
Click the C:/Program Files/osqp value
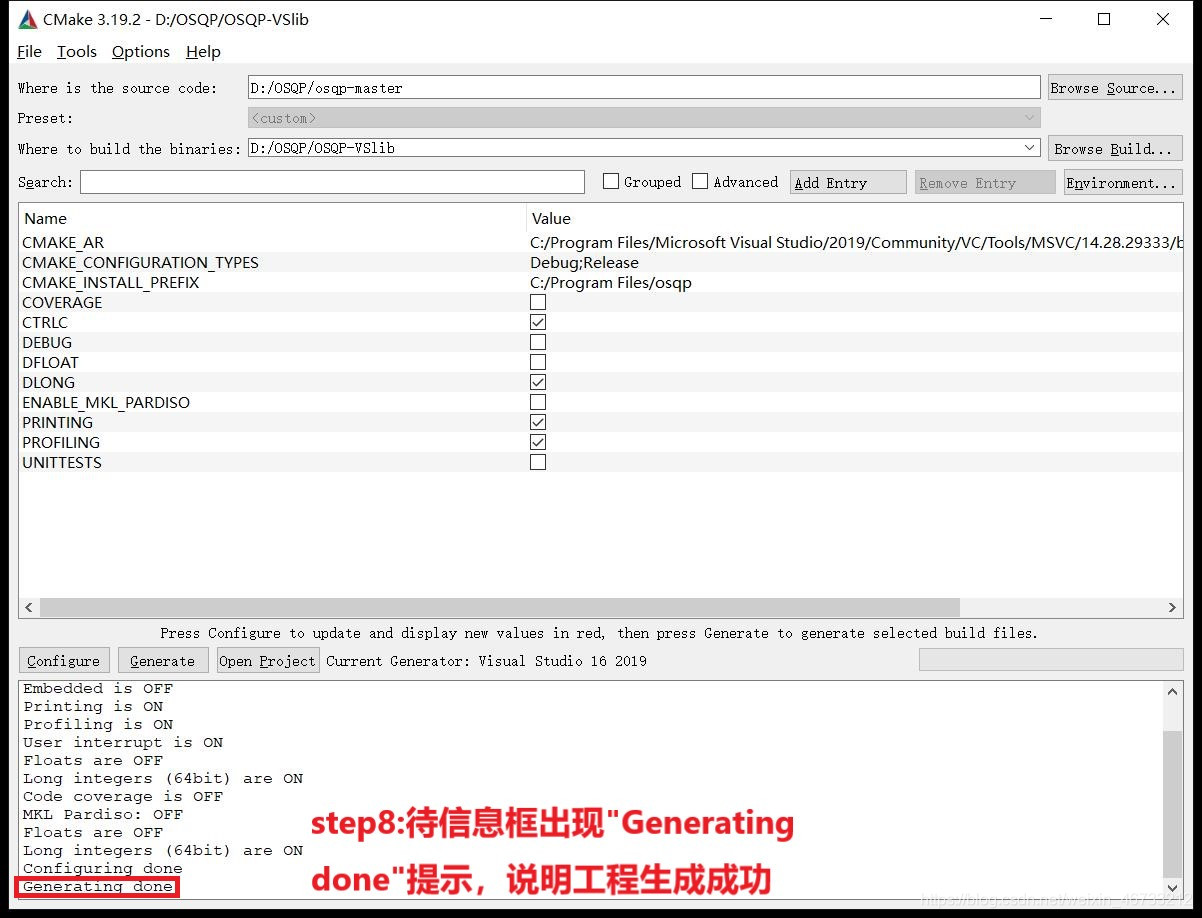point(611,282)
